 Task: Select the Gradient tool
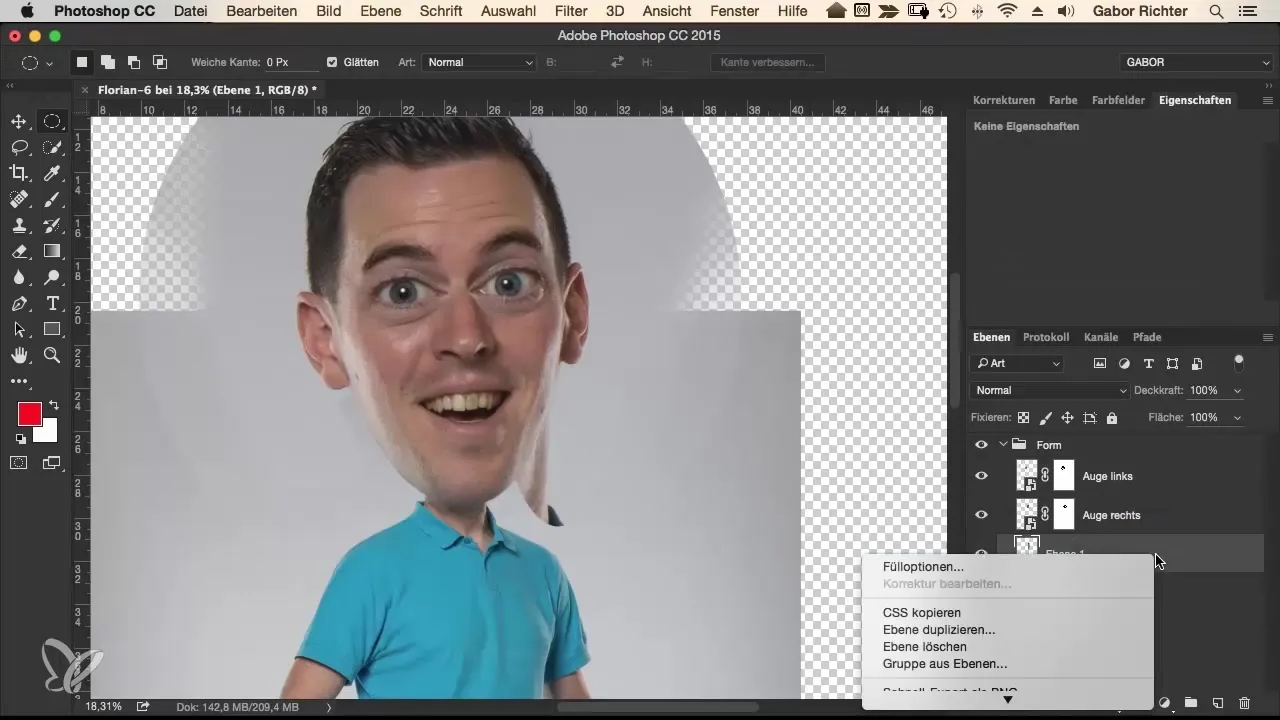(x=52, y=252)
